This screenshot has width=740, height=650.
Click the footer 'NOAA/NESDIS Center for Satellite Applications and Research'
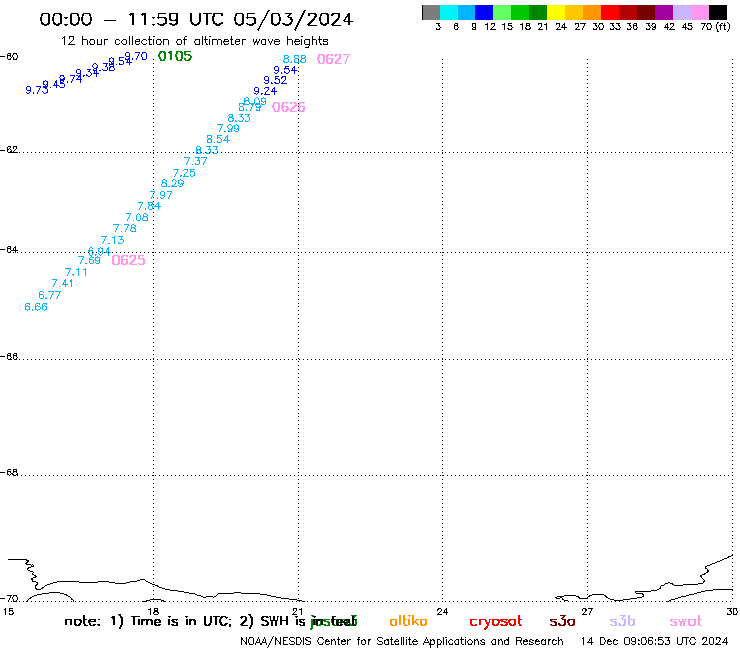(x=402, y=642)
